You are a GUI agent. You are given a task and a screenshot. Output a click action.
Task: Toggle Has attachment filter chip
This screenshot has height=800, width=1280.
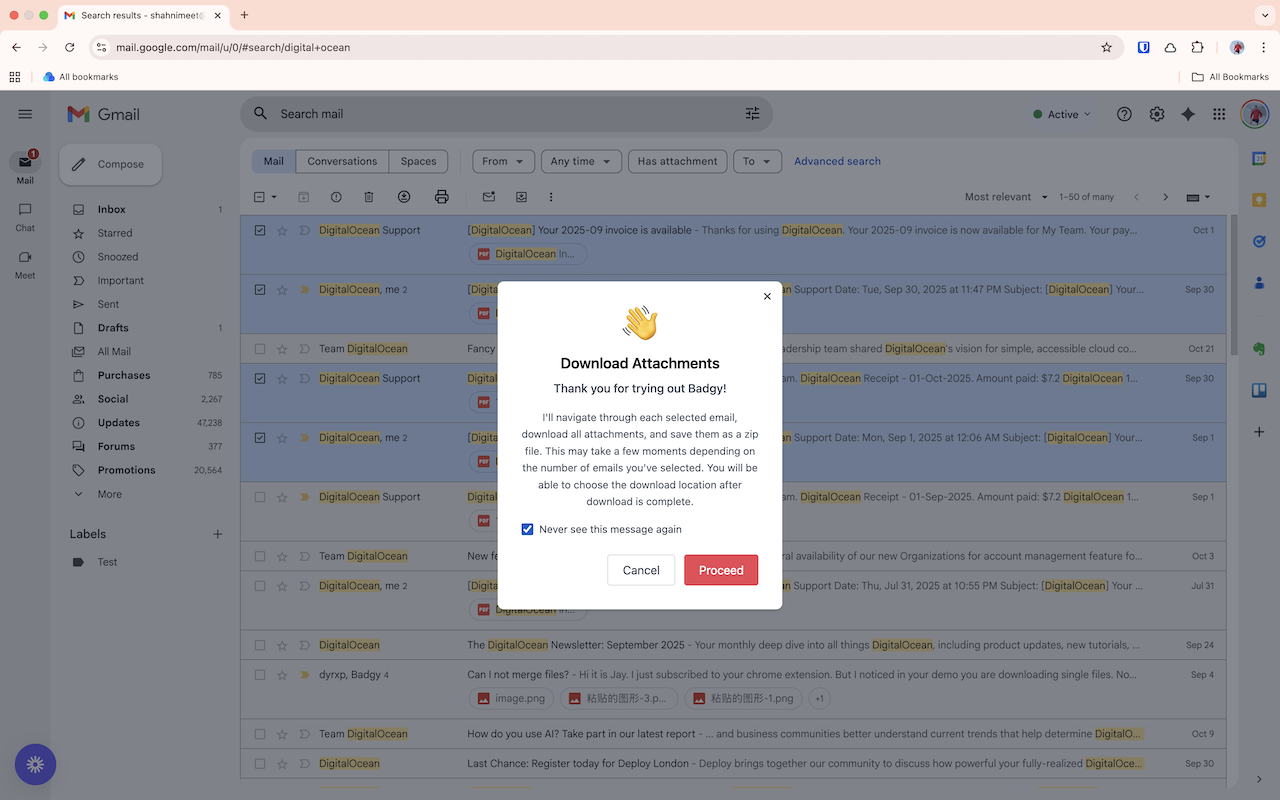pos(677,161)
